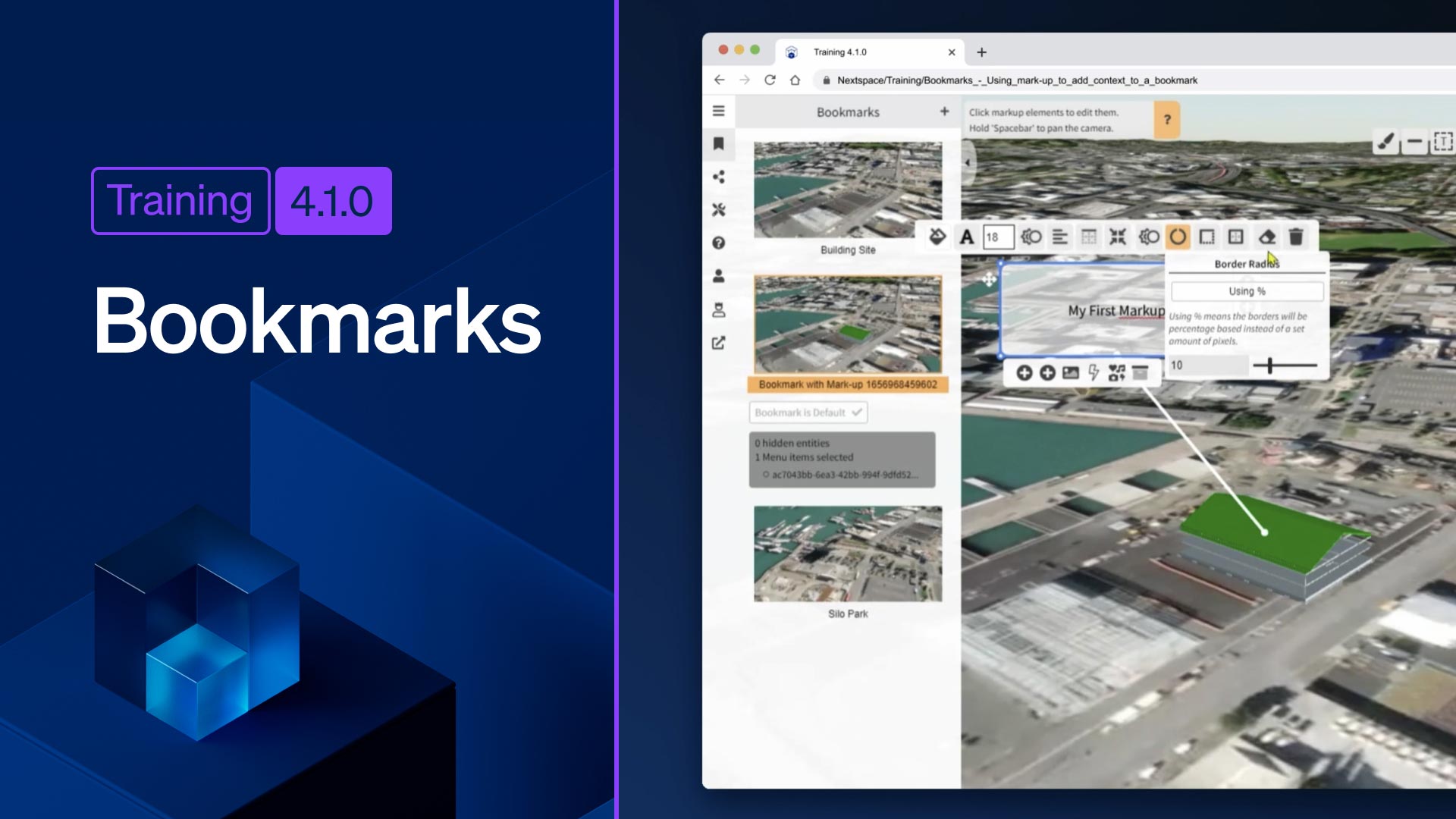Click the media collection icon
Image resolution: width=1456 pixels, height=819 pixels.
(x=1117, y=373)
